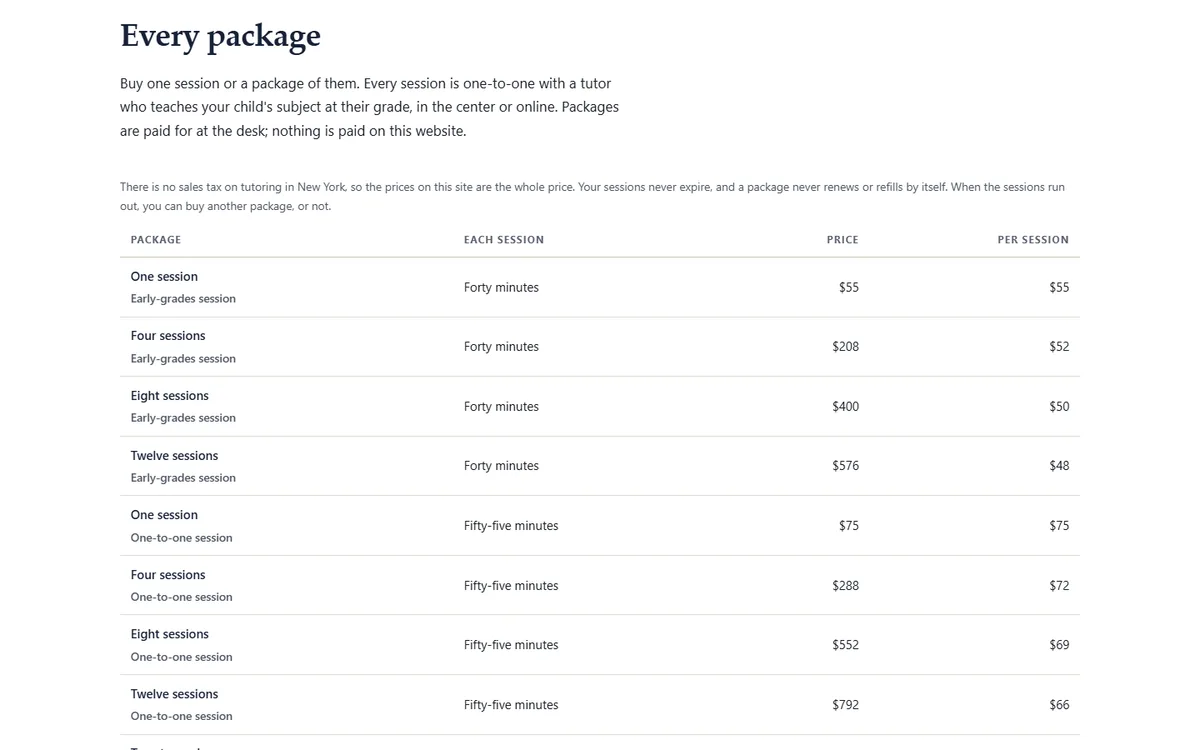
Task: Click 'Early-grades session' under the $208 Four sessions
Action: point(183,359)
